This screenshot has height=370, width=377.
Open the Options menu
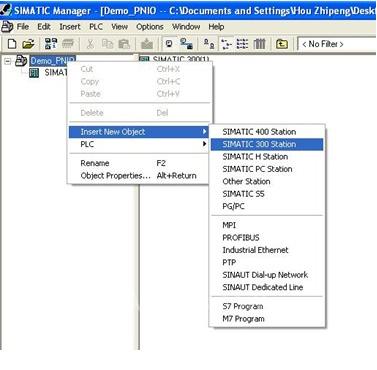coord(150,27)
